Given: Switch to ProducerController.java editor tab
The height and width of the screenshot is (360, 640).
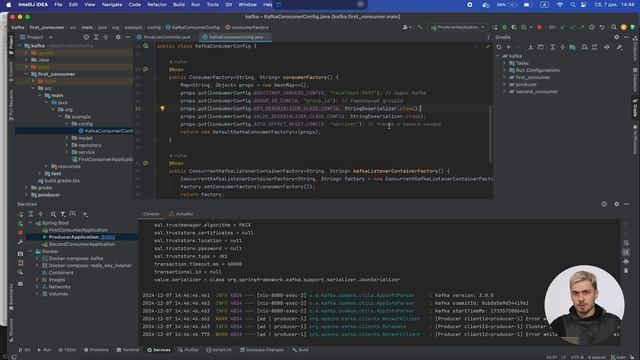Looking at the screenshot, I should click(167, 37).
